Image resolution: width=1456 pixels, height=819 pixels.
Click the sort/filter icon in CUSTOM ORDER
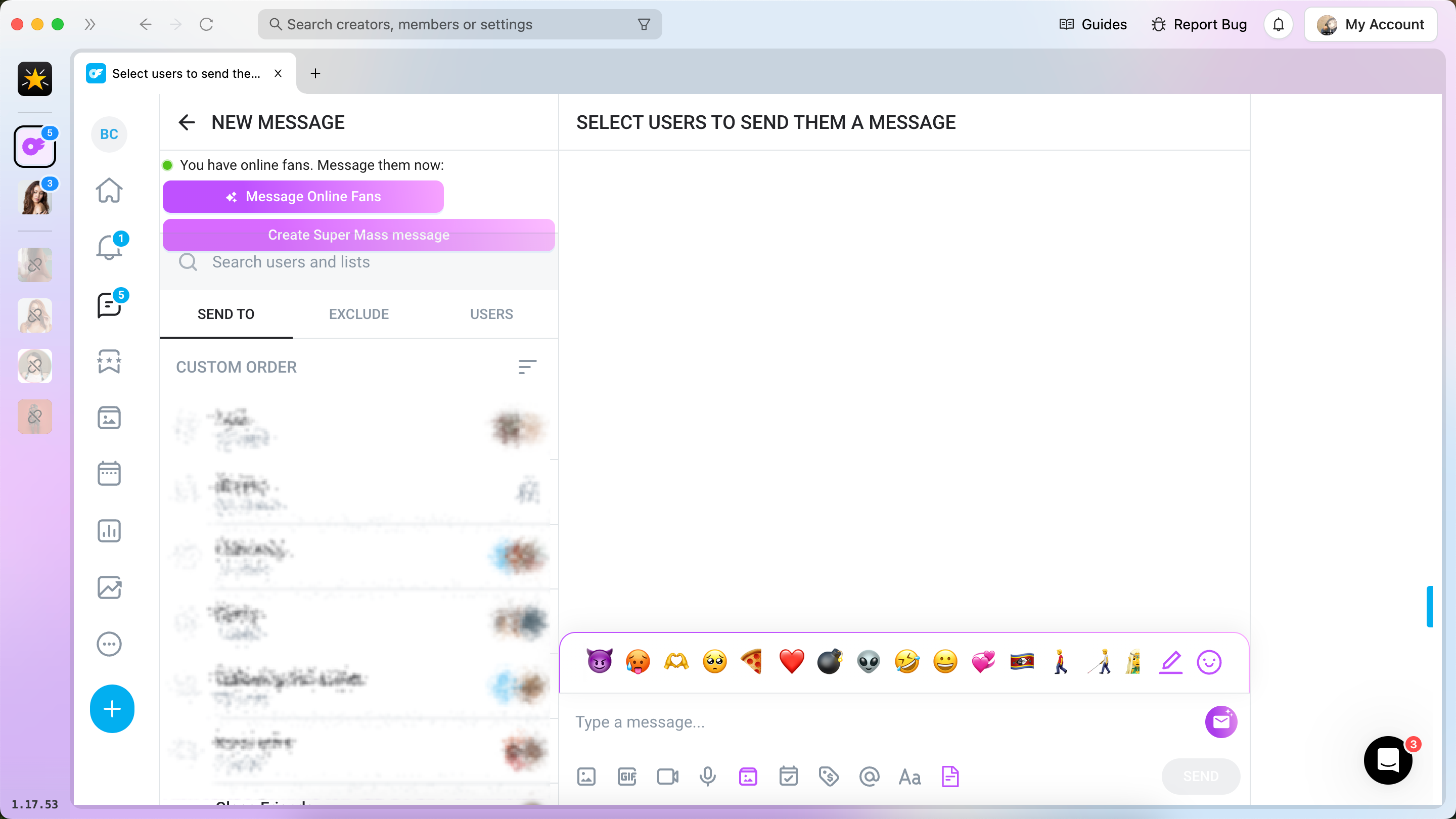(x=527, y=367)
